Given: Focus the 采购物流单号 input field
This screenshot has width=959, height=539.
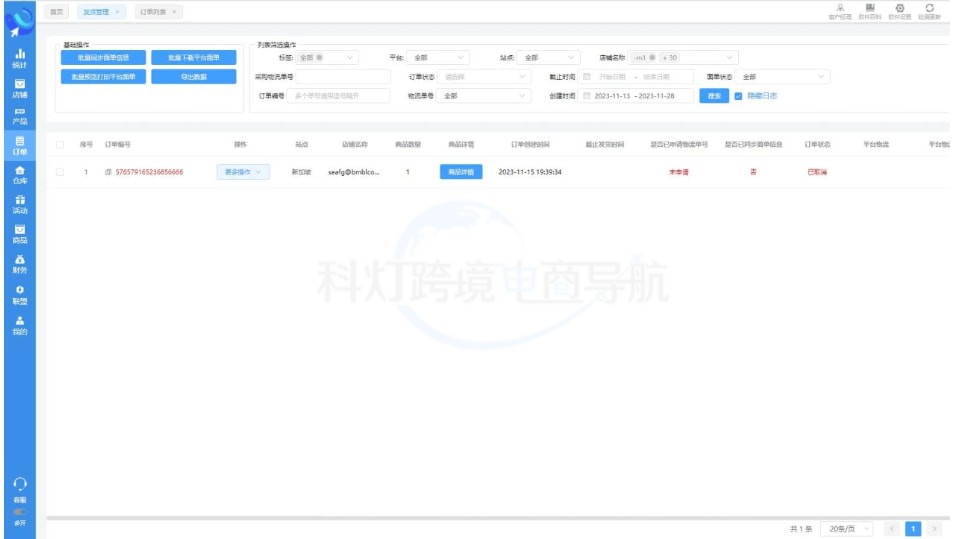Looking at the screenshot, I should tap(342, 76).
